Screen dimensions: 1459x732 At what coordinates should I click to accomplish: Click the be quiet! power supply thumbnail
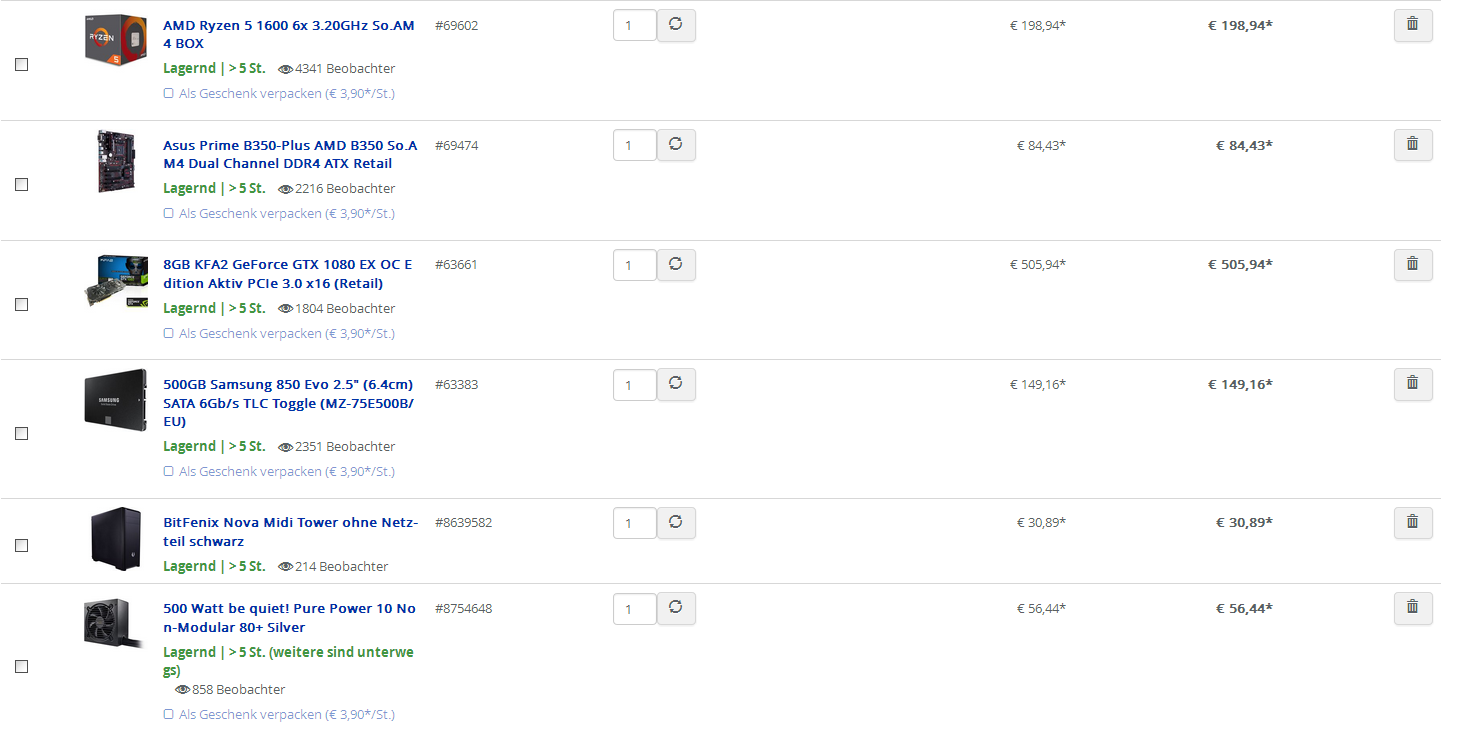point(107,623)
